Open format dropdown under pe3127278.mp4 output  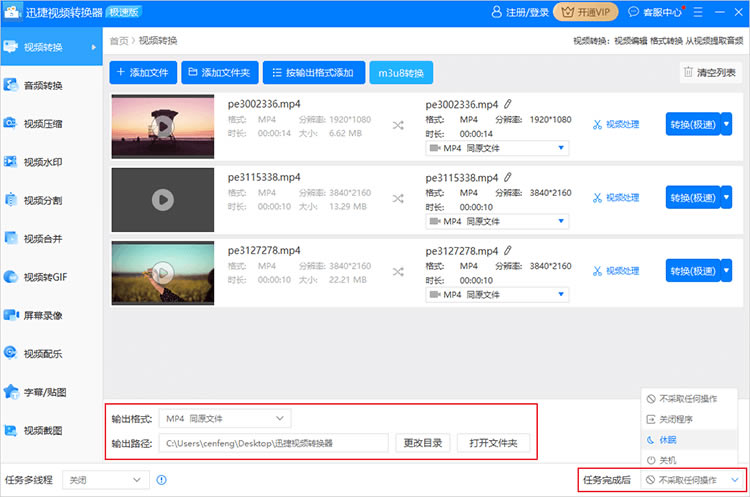tap(497, 293)
